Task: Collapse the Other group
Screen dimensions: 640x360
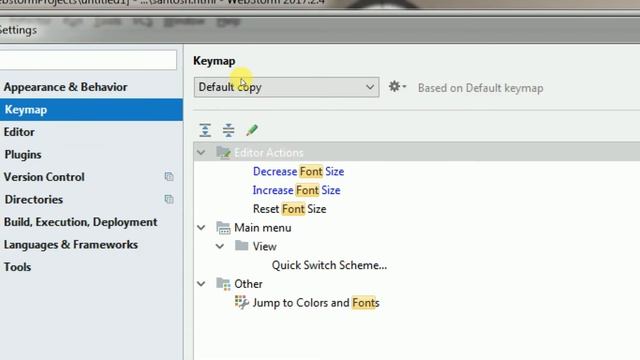Action: pos(201,284)
